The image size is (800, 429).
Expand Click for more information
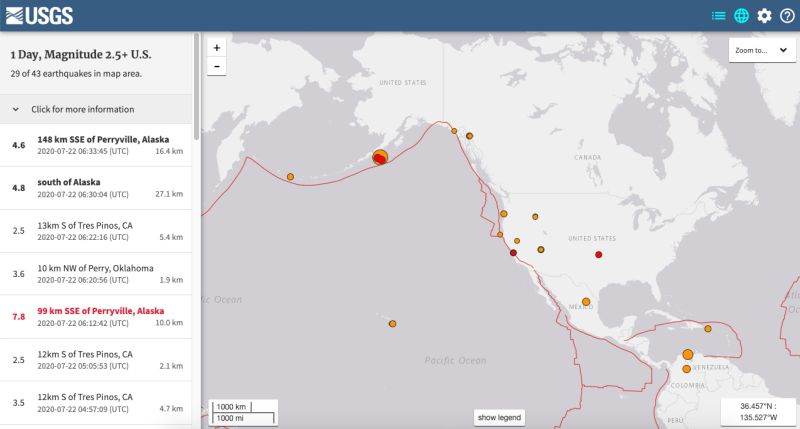pyautogui.click(x=96, y=109)
